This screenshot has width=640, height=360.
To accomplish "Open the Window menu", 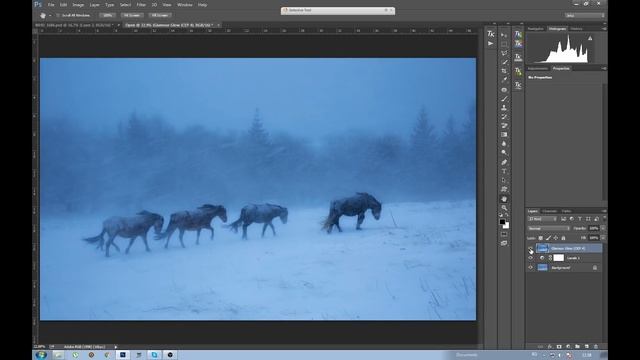I will point(184,5).
